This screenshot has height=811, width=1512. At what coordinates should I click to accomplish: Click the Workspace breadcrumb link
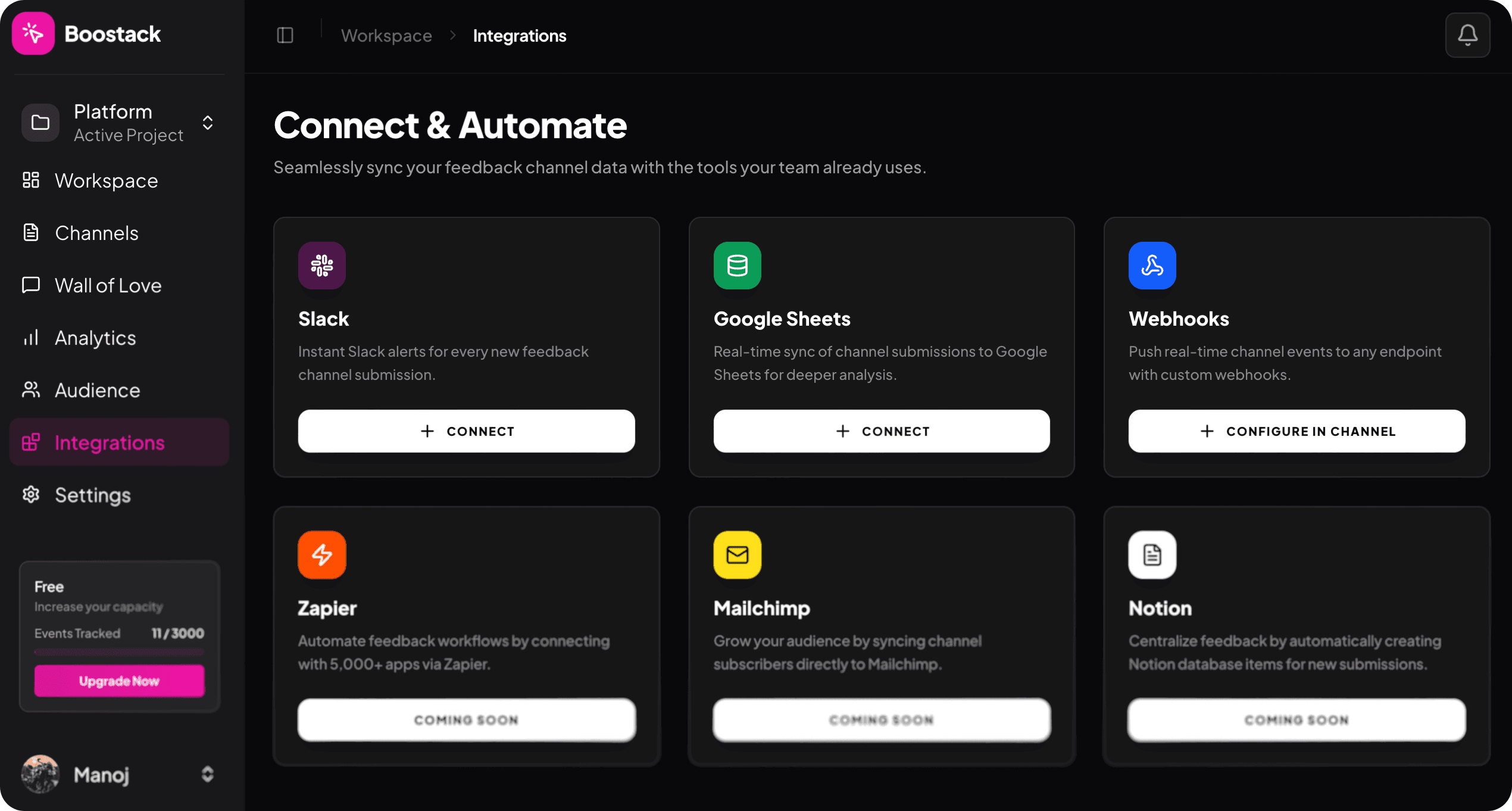(x=386, y=35)
